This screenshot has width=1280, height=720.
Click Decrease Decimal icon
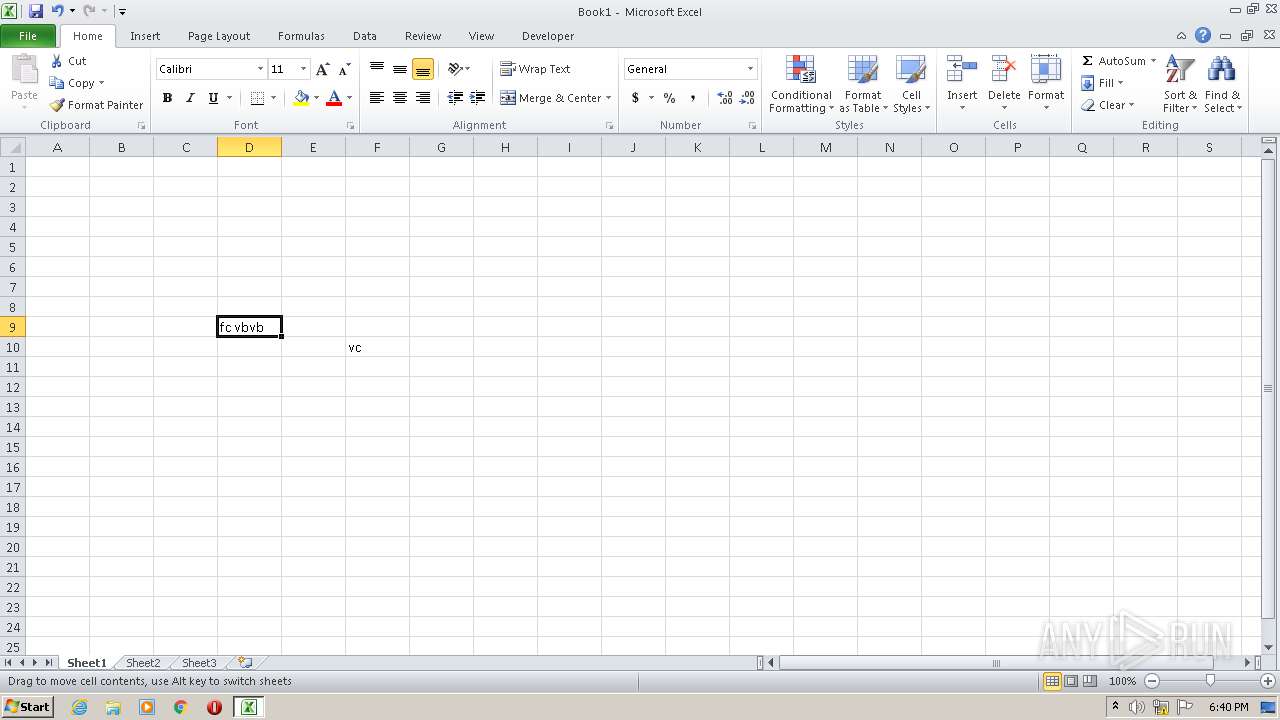[x=747, y=97]
